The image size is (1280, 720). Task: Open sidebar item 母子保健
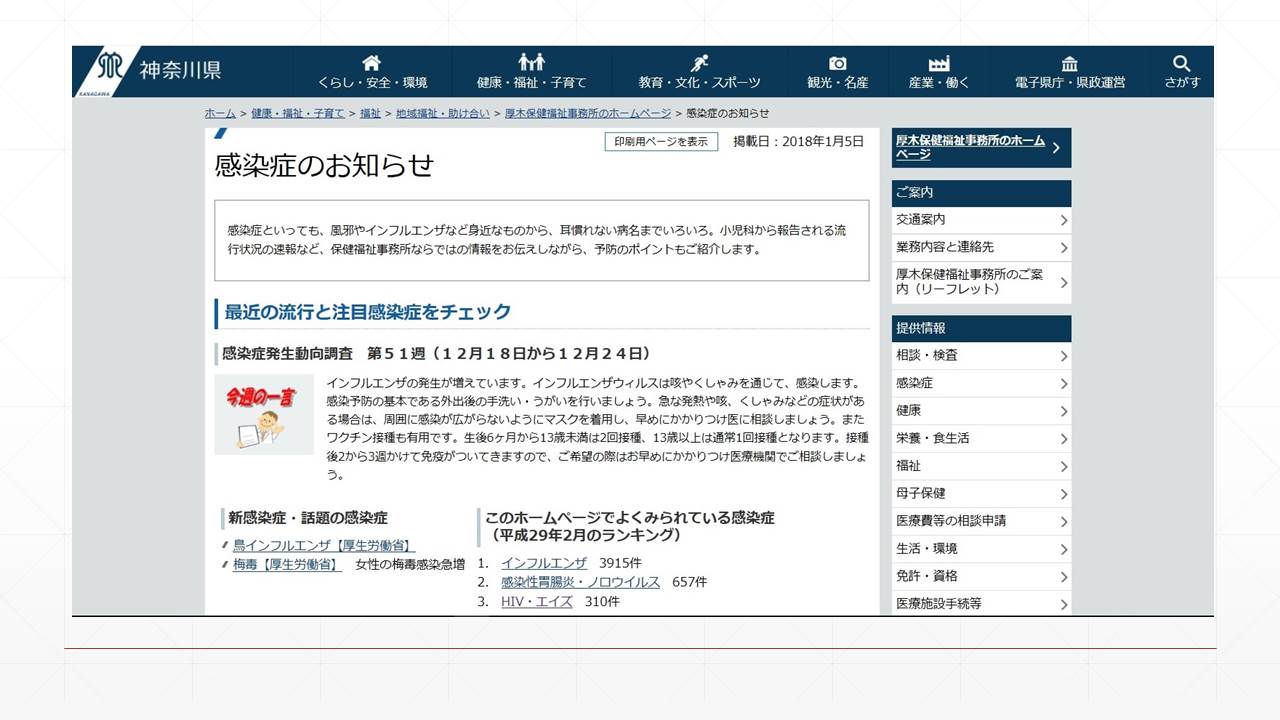[981, 493]
